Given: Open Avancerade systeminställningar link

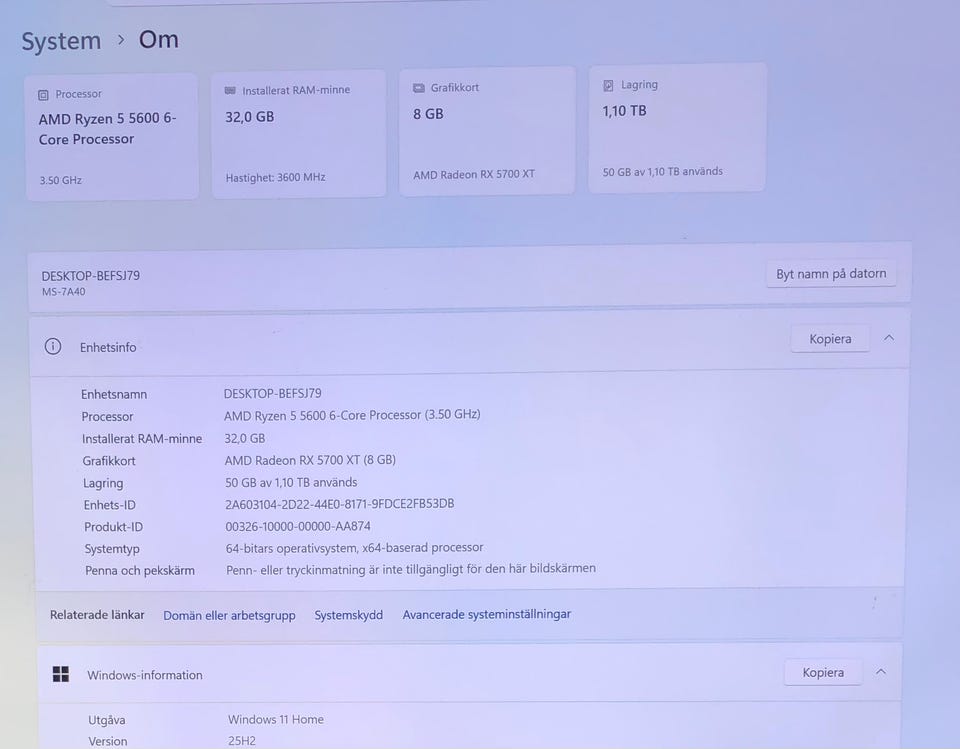Looking at the screenshot, I should click(x=487, y=614).
